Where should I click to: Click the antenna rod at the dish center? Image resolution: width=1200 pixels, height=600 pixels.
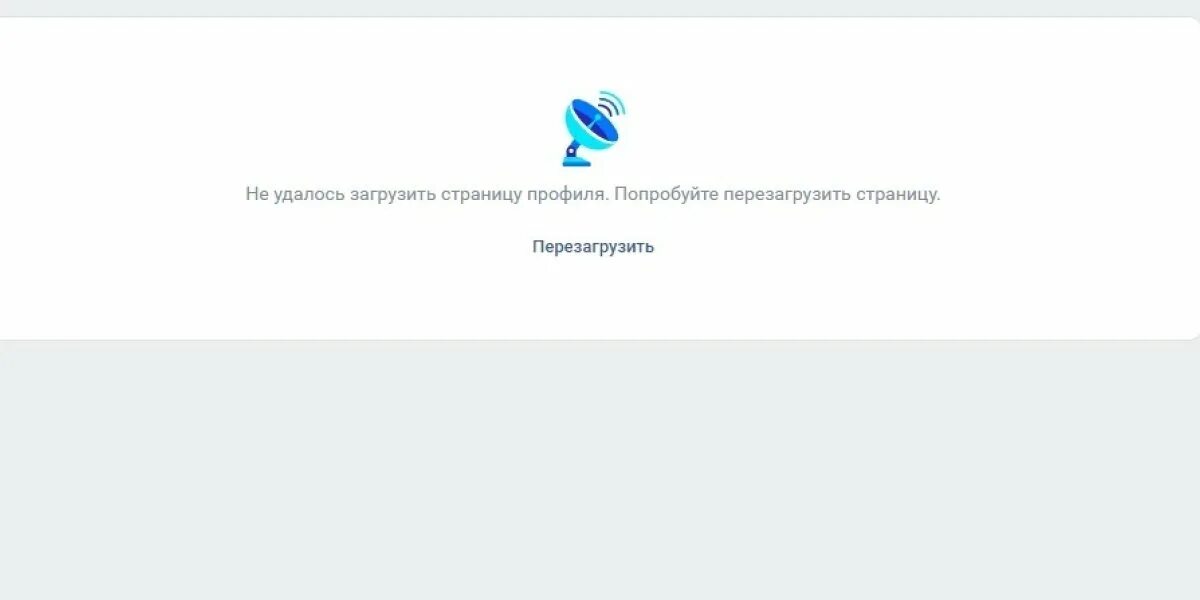(594, 122)
